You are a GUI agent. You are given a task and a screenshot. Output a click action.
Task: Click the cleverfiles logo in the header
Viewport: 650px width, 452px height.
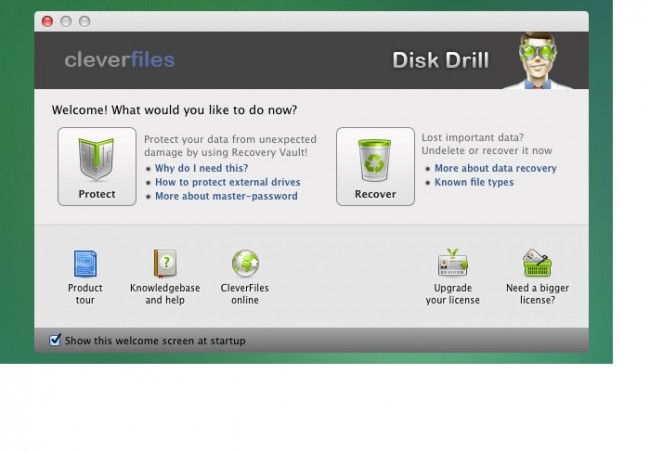click(120, 60)
